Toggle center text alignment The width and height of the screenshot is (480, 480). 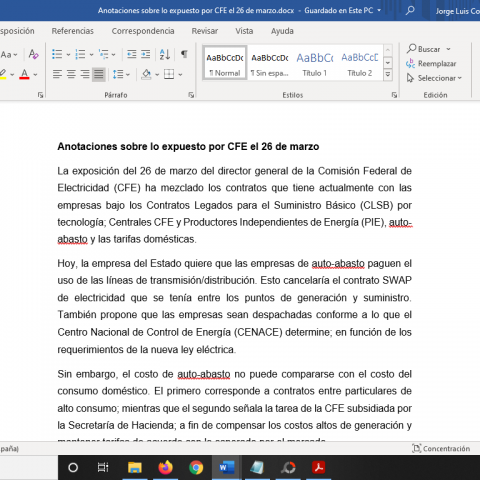click(x=71, y=74)
